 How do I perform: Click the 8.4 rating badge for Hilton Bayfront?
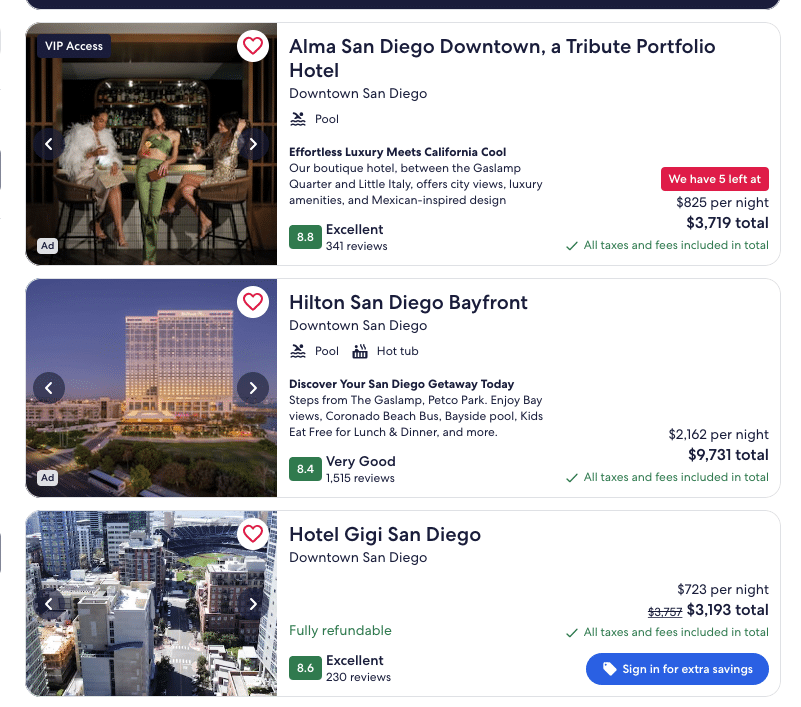[305, 469]
